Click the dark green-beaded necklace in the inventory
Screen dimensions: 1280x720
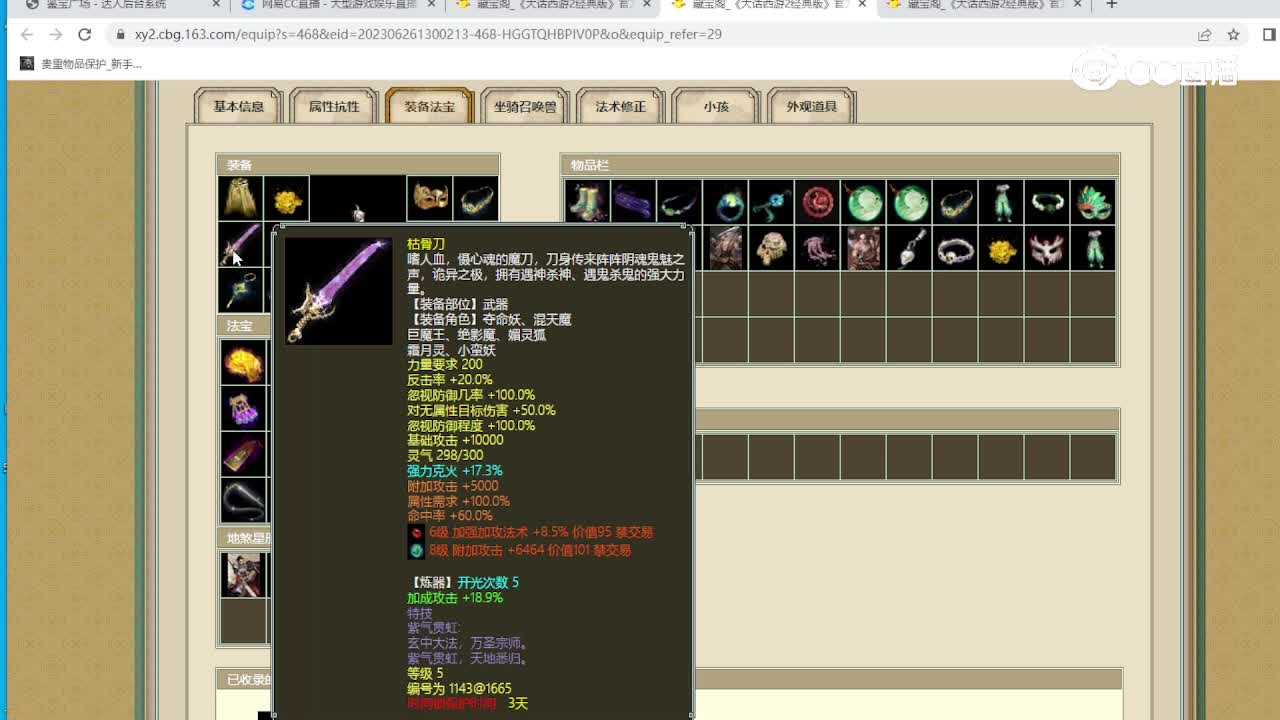679,202
